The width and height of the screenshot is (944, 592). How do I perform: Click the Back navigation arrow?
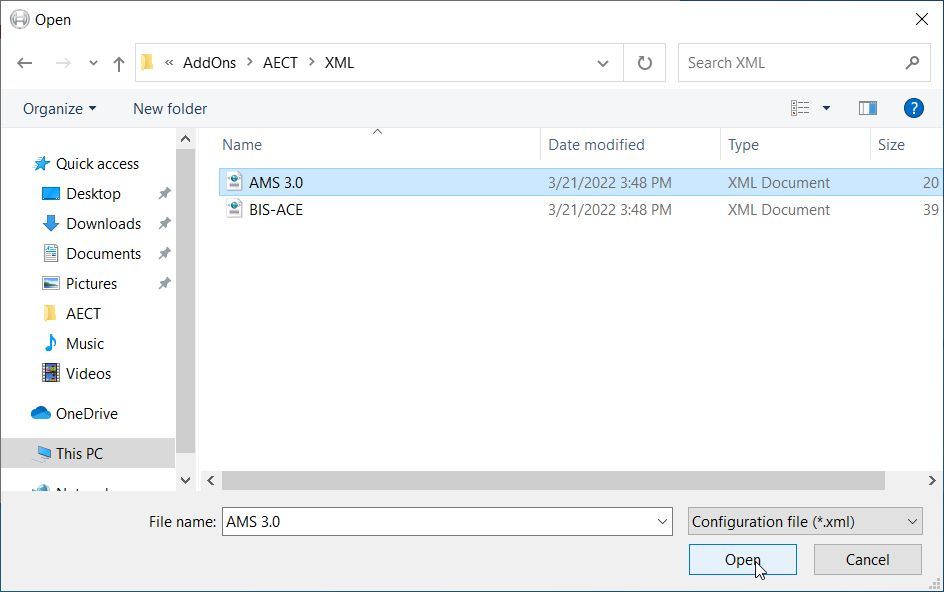coord(25,63)
